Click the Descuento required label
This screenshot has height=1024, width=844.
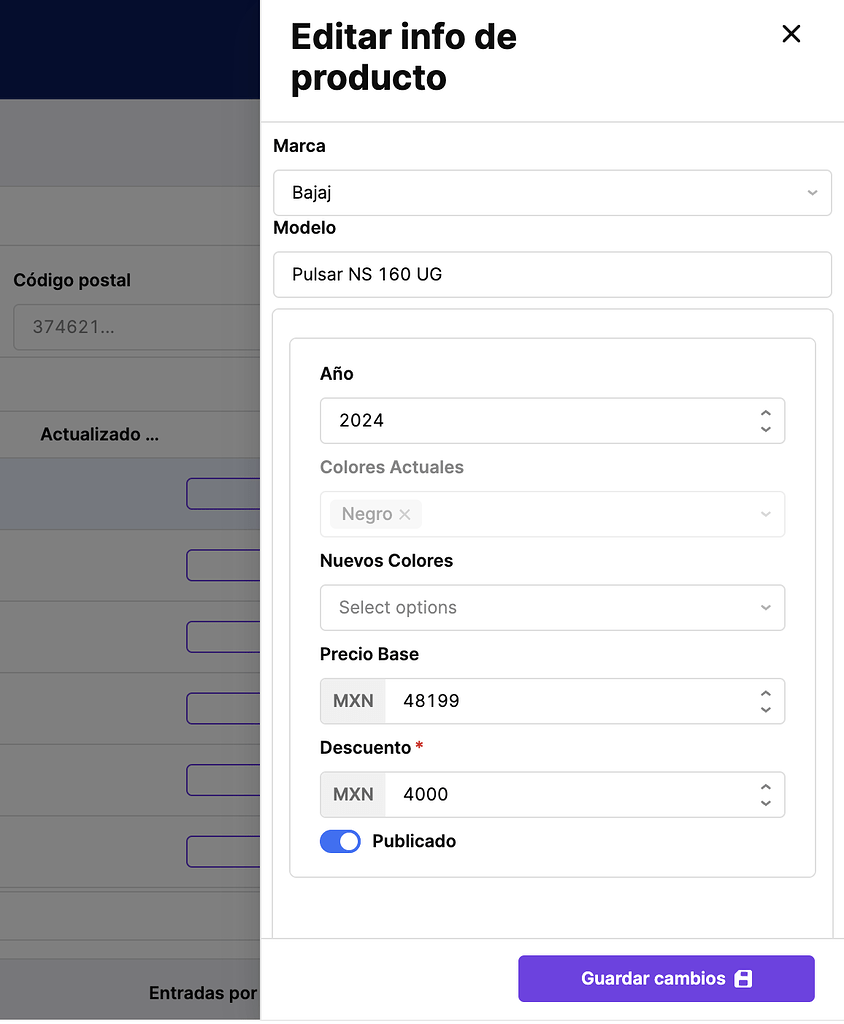click(x=372, y=747)
